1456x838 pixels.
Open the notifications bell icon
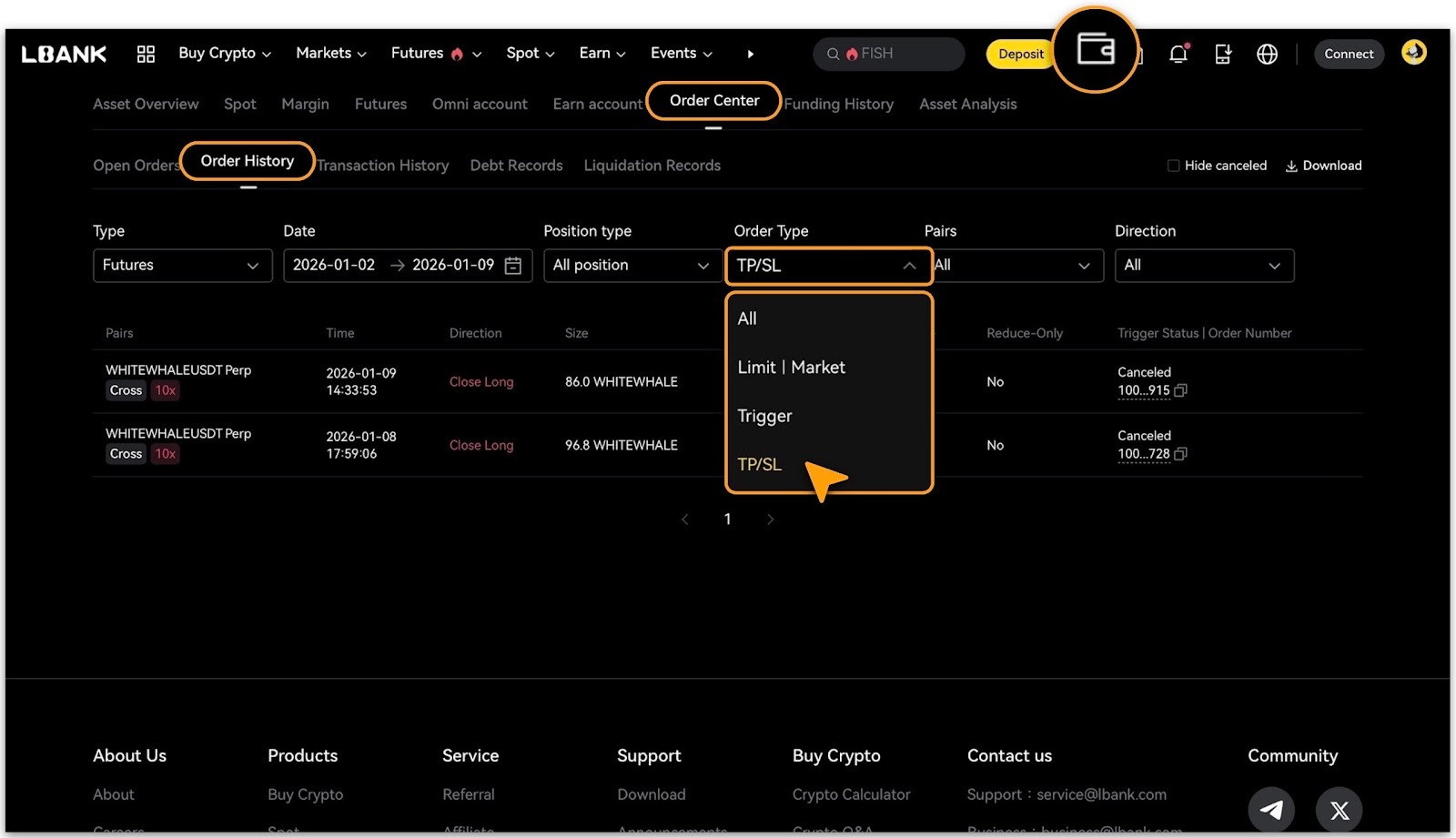1178,54
